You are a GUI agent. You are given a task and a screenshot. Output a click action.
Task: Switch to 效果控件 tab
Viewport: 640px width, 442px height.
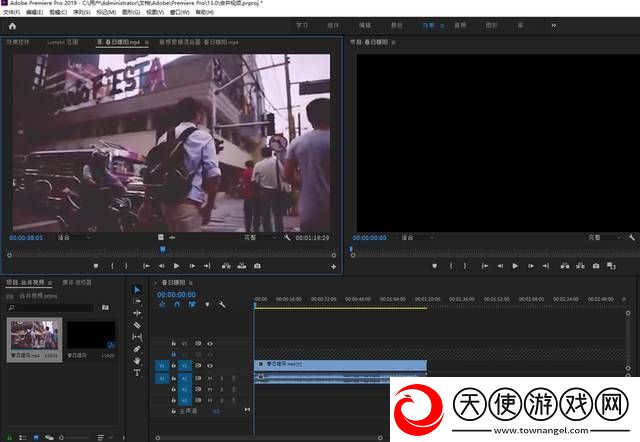click(18, 42)
